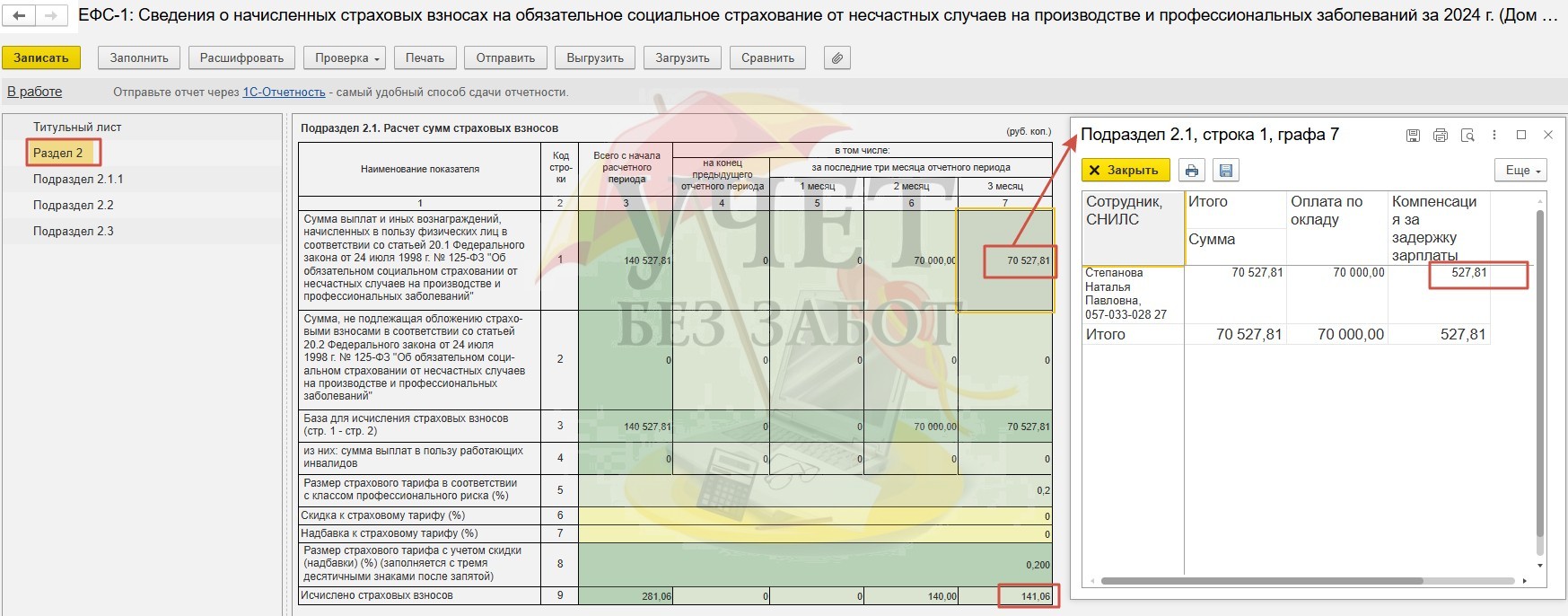Click the yellow Закрыть button
The height and width of the screenshot is (616, 1568).
pos(1126,171)
